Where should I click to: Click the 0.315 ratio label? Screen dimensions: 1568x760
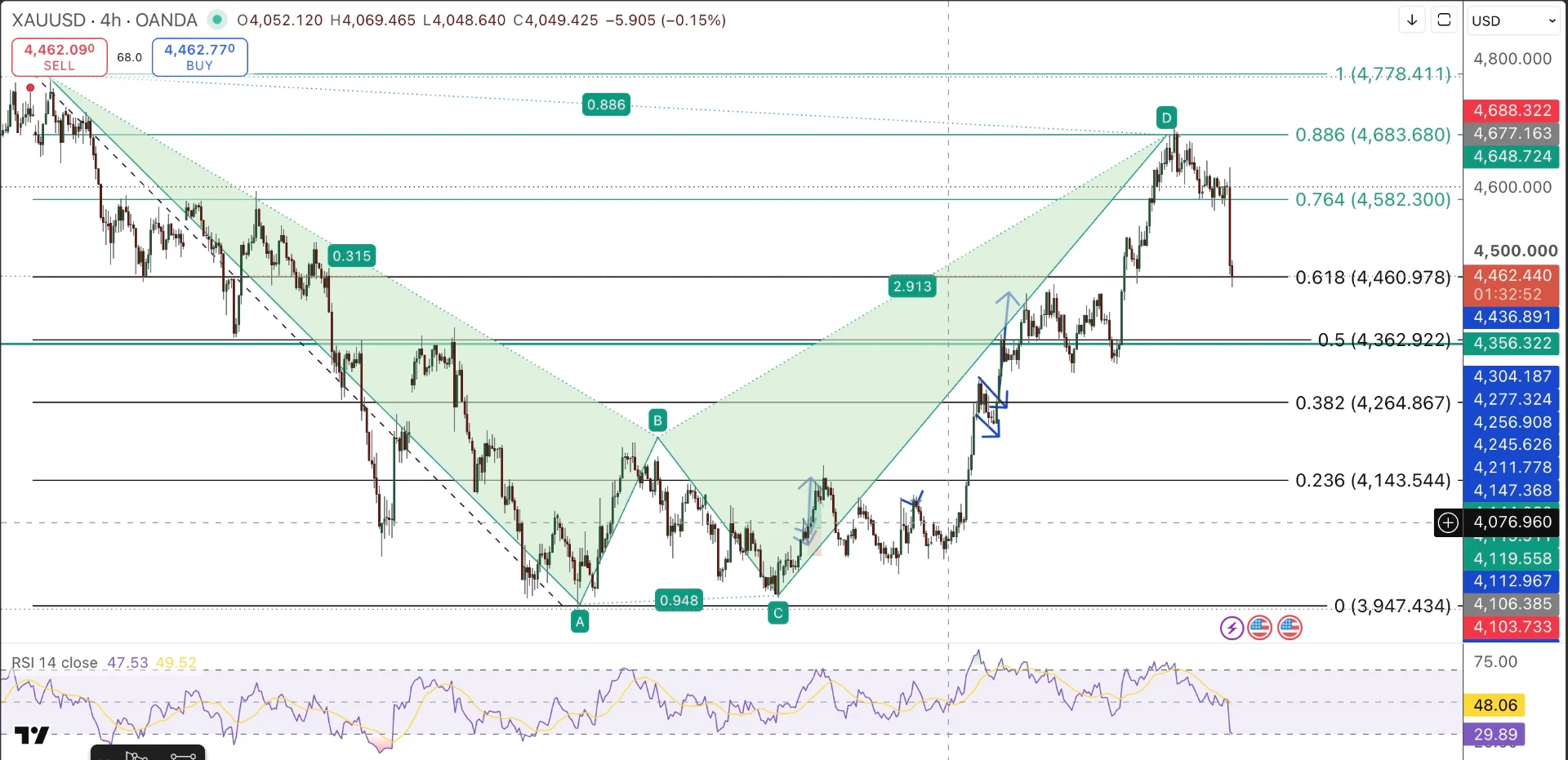[352, 256]
